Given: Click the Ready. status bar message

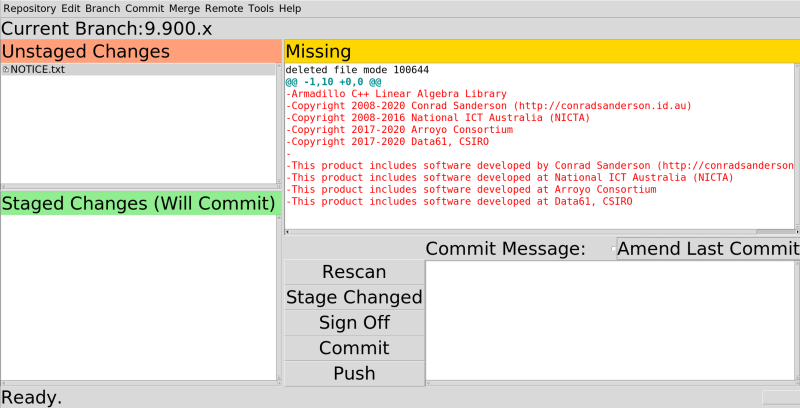Looking at the screenshot, I should coord(32,397).
